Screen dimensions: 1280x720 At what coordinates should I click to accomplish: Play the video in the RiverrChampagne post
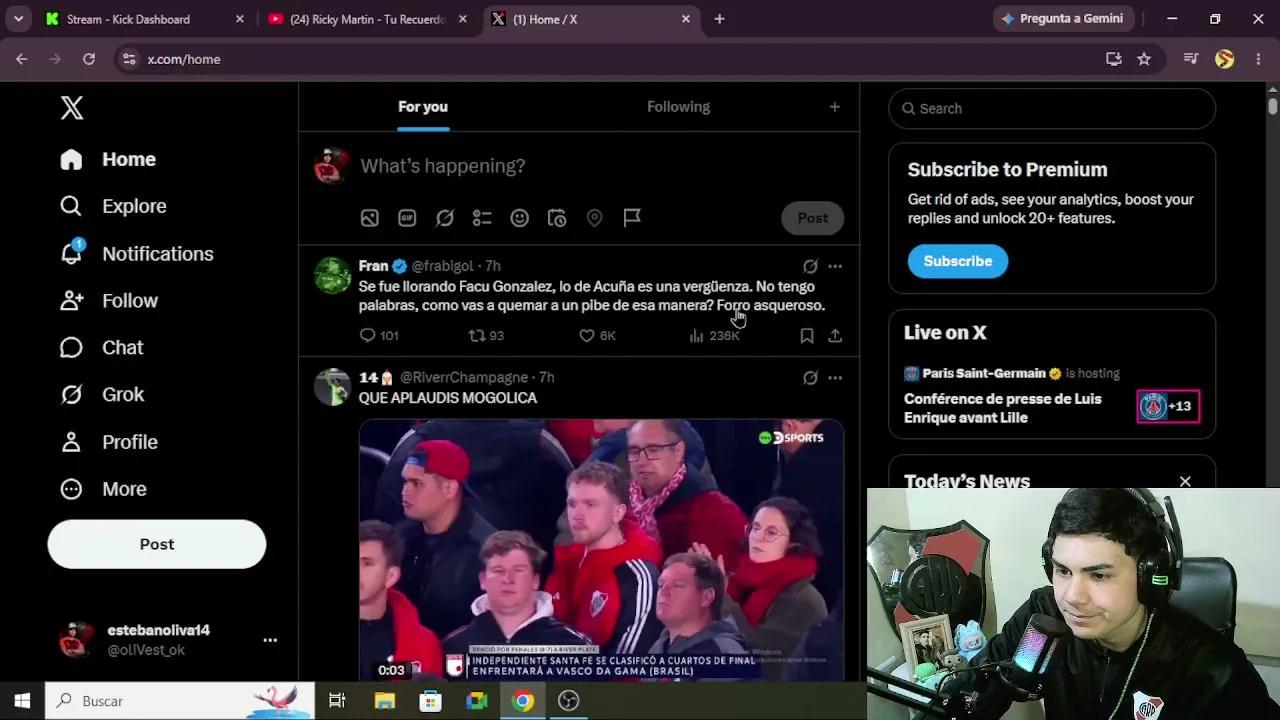tap(601, 550)
